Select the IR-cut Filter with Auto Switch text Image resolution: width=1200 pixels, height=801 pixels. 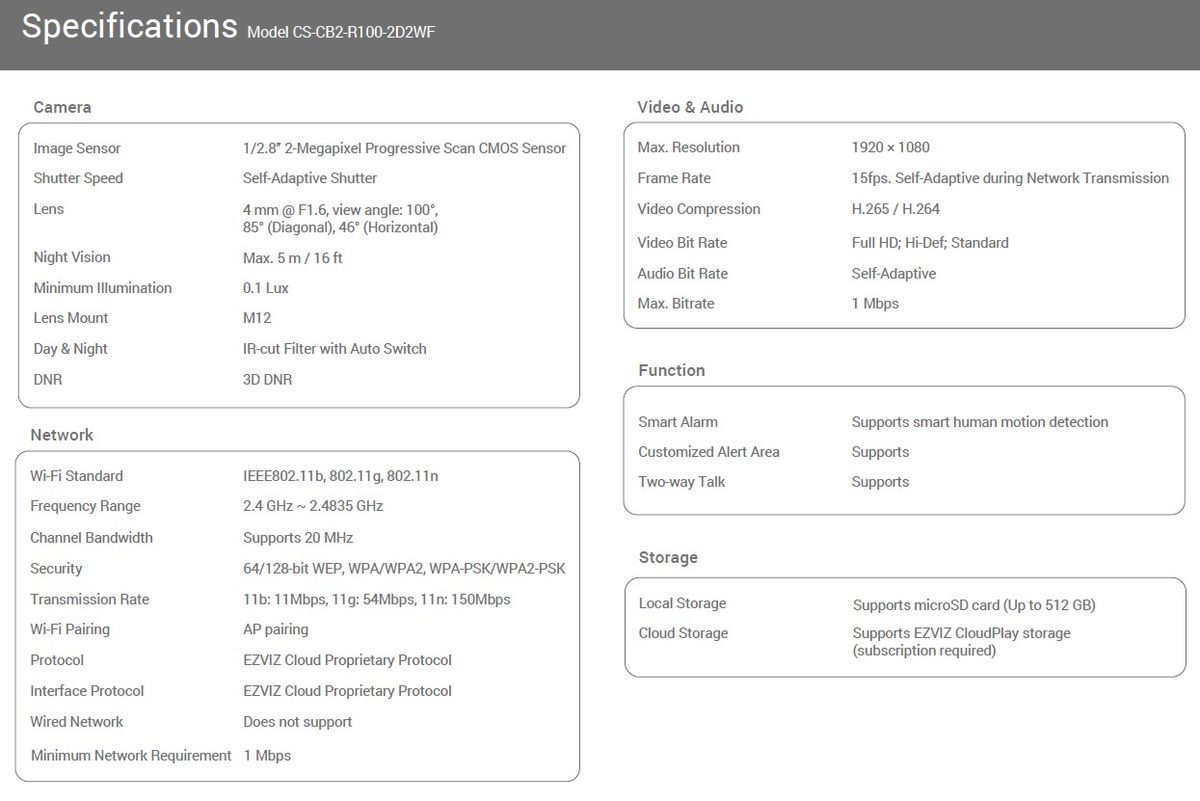(x=334, y=349)
